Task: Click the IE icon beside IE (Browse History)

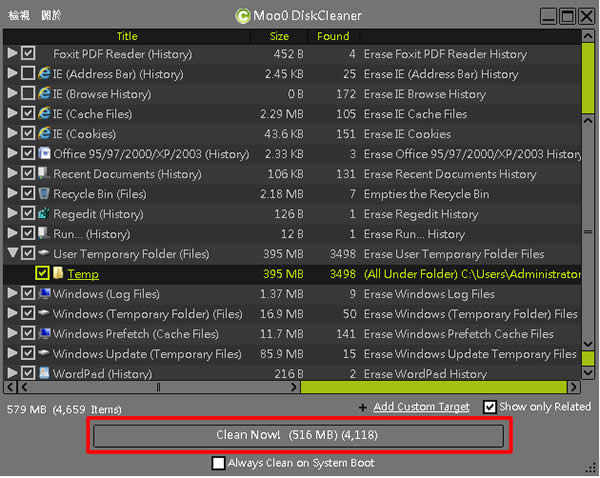Action: 44,93
